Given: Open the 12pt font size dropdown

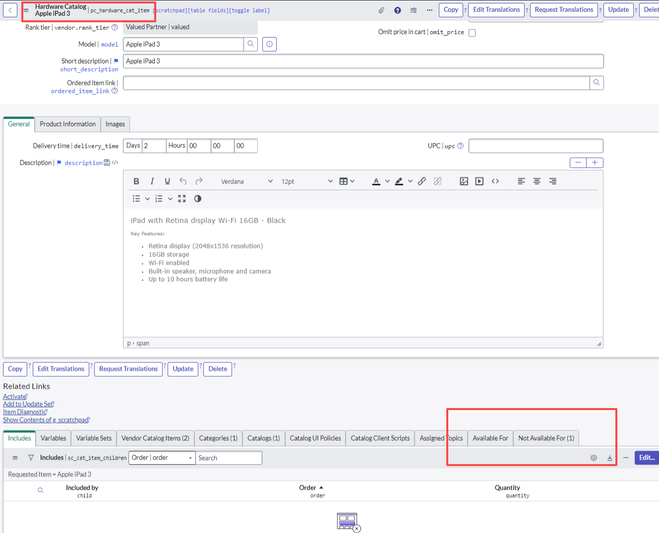Looking at the screenshot, I should click(307, 181).
